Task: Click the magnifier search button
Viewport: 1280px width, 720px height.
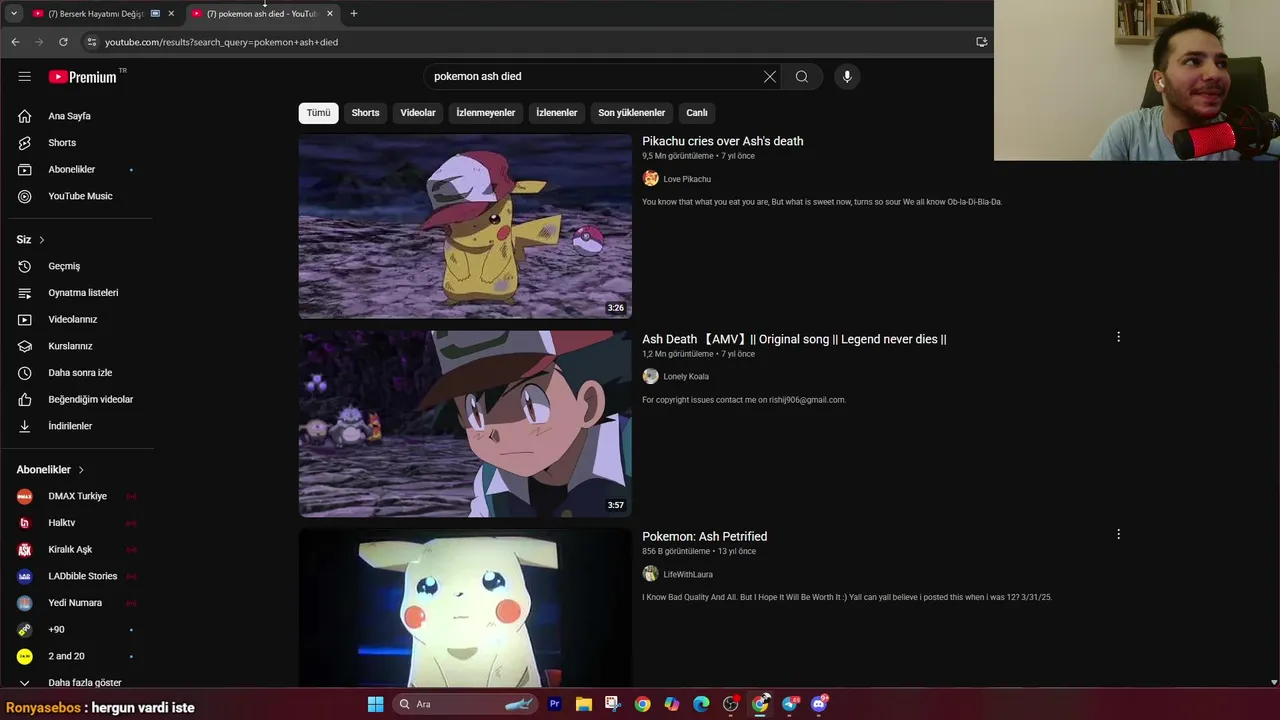Action: pos(802,76)
